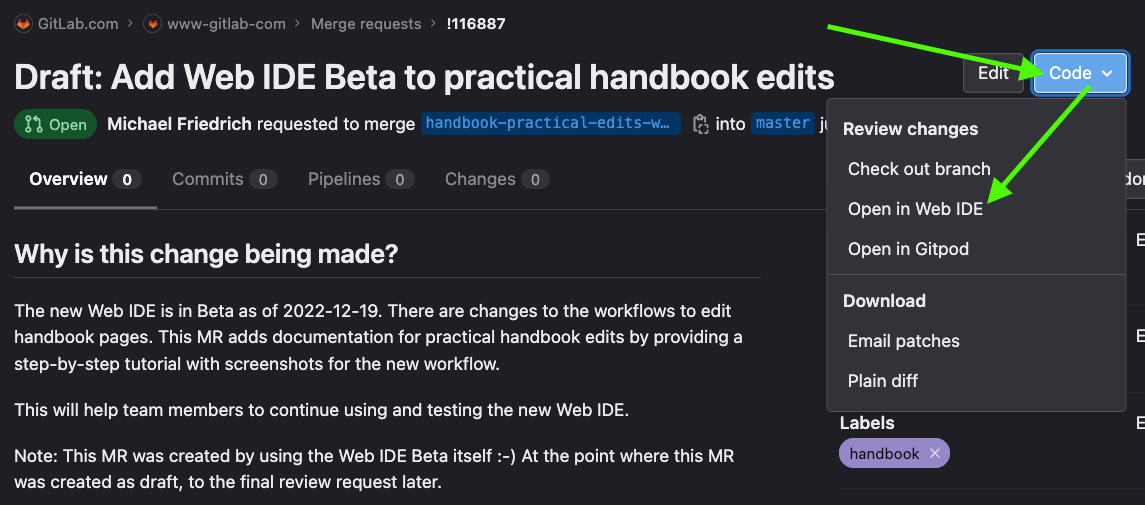This screenshot has height=505, width=1145.
Task: Click the www-gitlab-com project avatar icon
Action: click(x=152, y=23)
